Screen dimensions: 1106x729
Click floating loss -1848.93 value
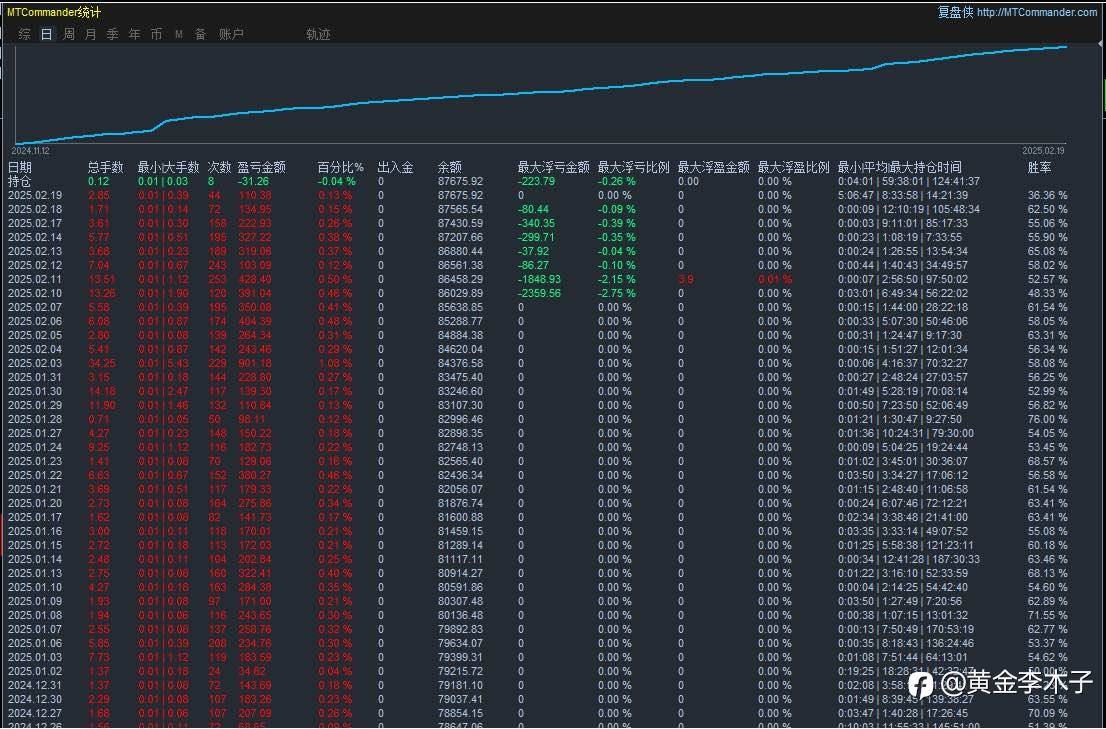coord(540,279)
